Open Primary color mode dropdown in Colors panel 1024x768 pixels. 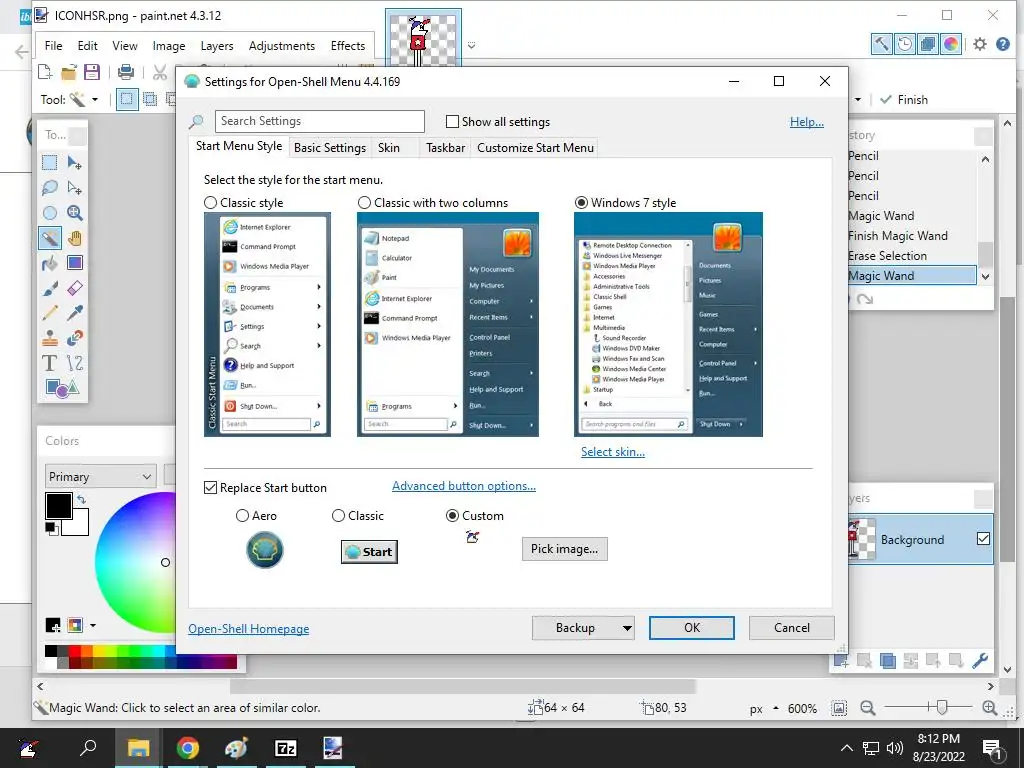(100, 477)
